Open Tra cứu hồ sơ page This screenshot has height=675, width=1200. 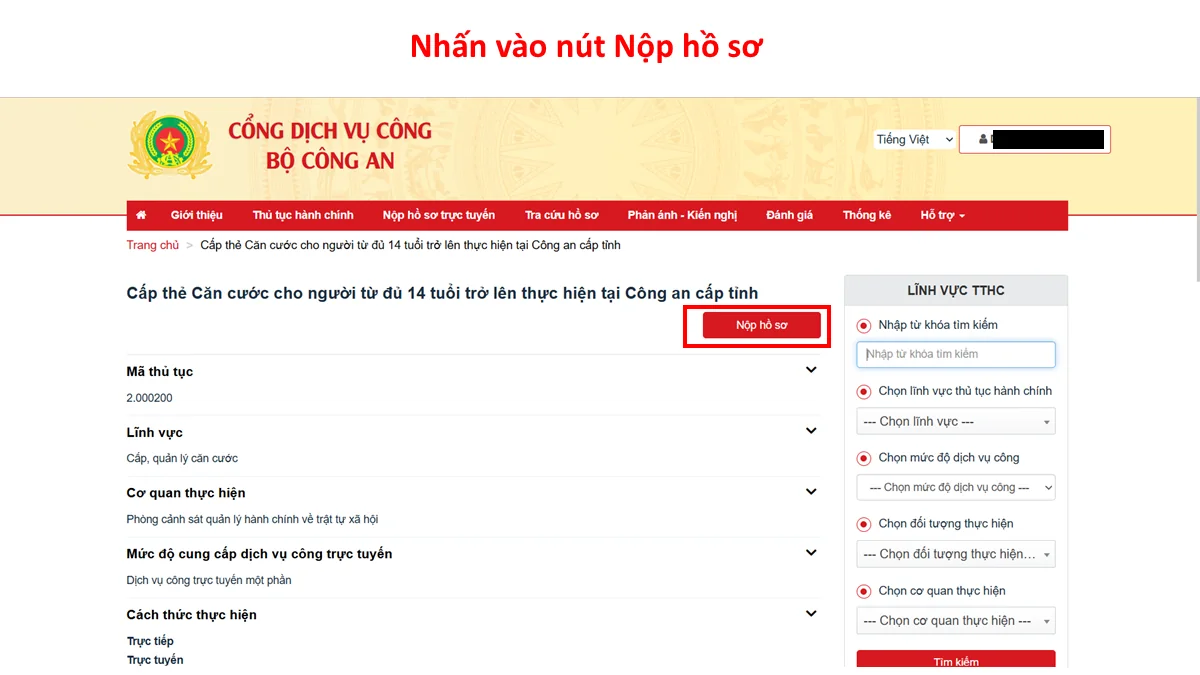point(561,215)
